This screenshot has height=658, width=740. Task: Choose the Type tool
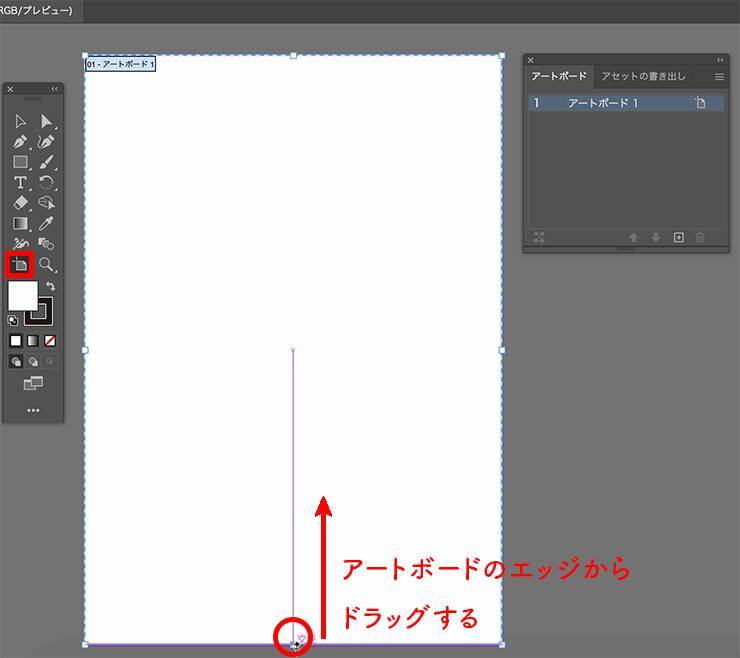pyautogui.click(x=20, y=183)
